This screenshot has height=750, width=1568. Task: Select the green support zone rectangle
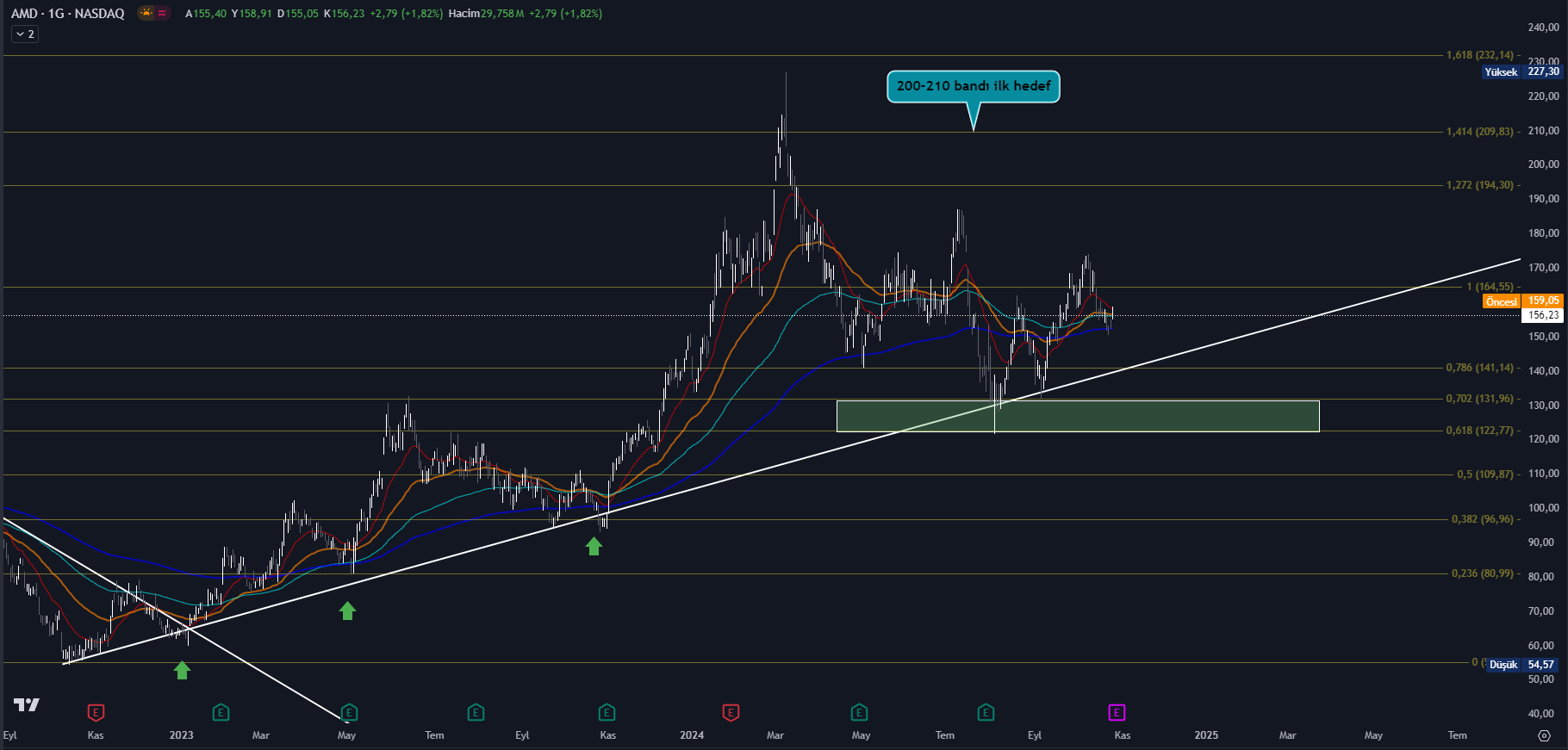click(1078, 416)
